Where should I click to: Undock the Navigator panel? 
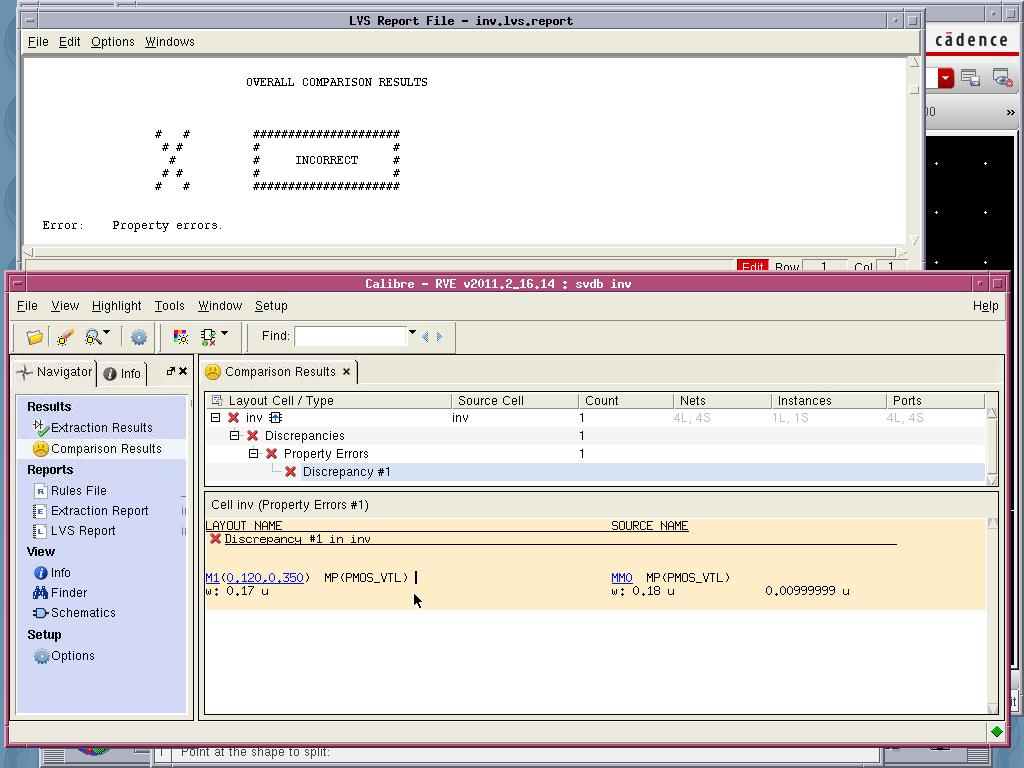tap(170, 371)
